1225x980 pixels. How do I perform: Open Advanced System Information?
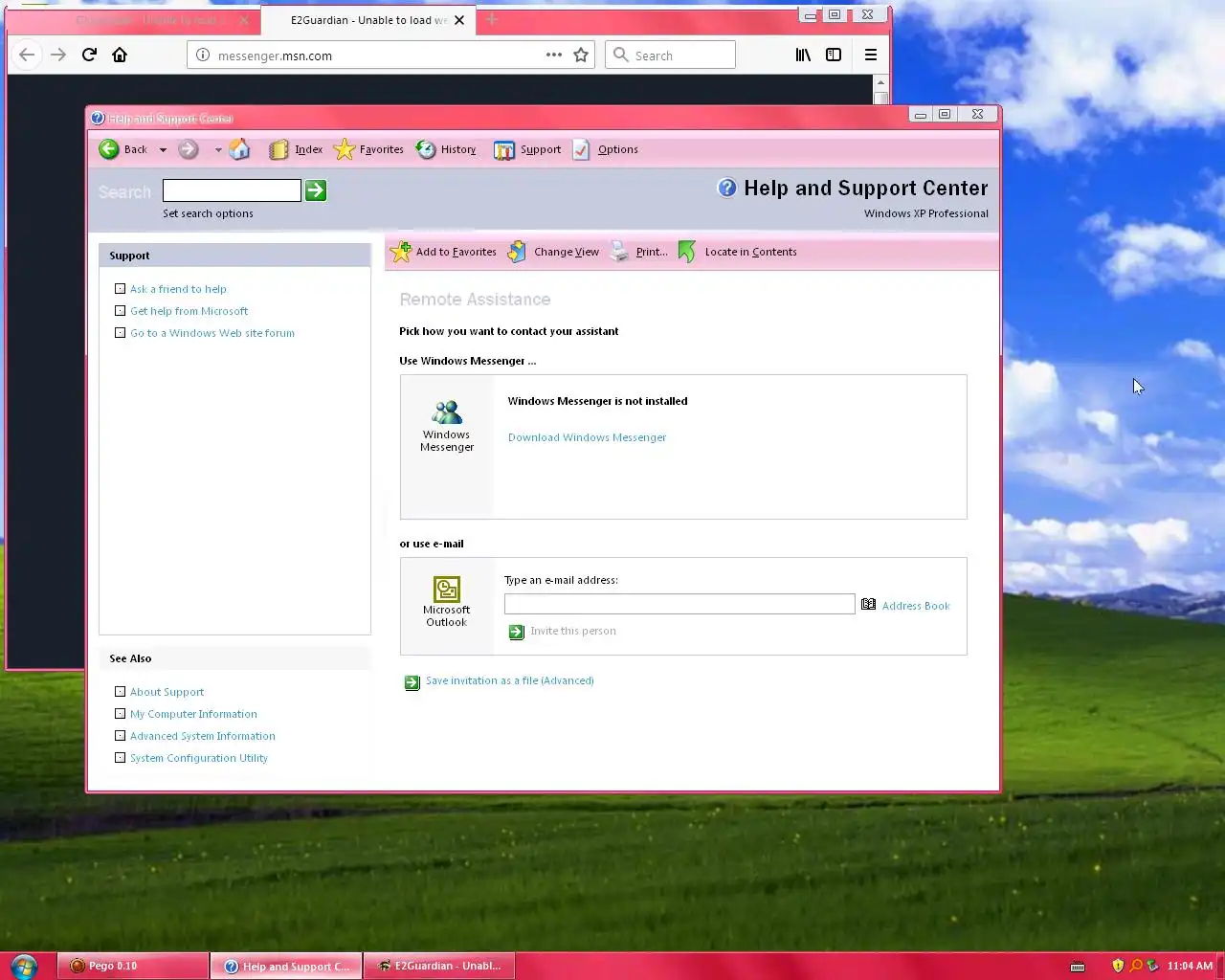point(203,736)
